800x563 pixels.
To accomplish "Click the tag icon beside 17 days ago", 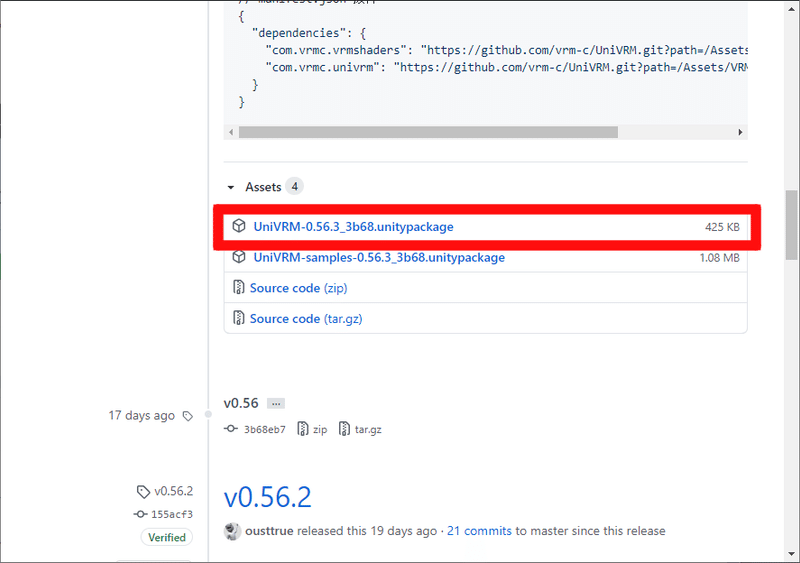I will point(188,416).
